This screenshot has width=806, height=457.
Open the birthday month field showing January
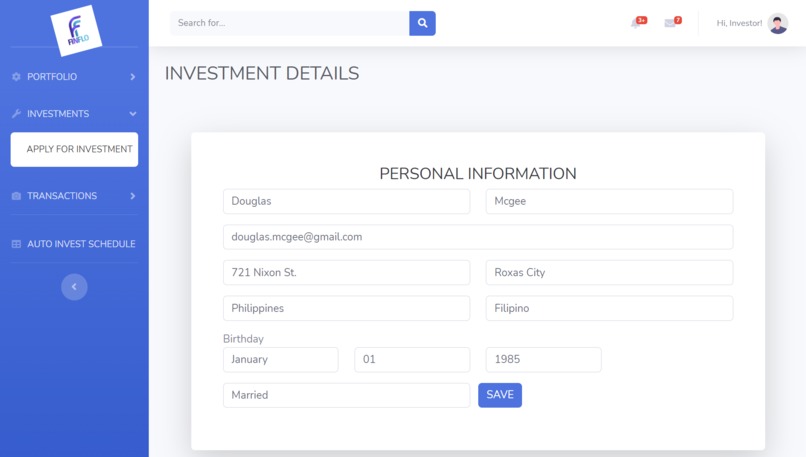[281, 359]
